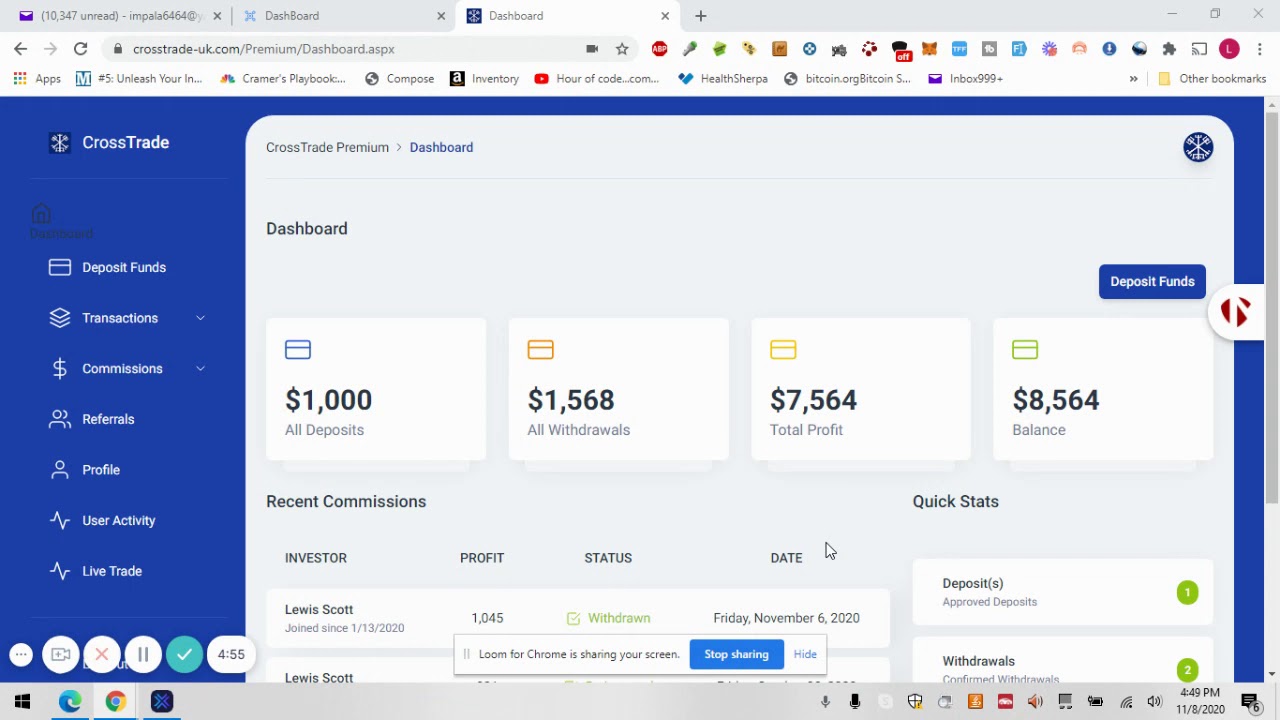Click the Deposit(s) quick stat row
1280x720 pixels.
click(x=1063, y=592)
